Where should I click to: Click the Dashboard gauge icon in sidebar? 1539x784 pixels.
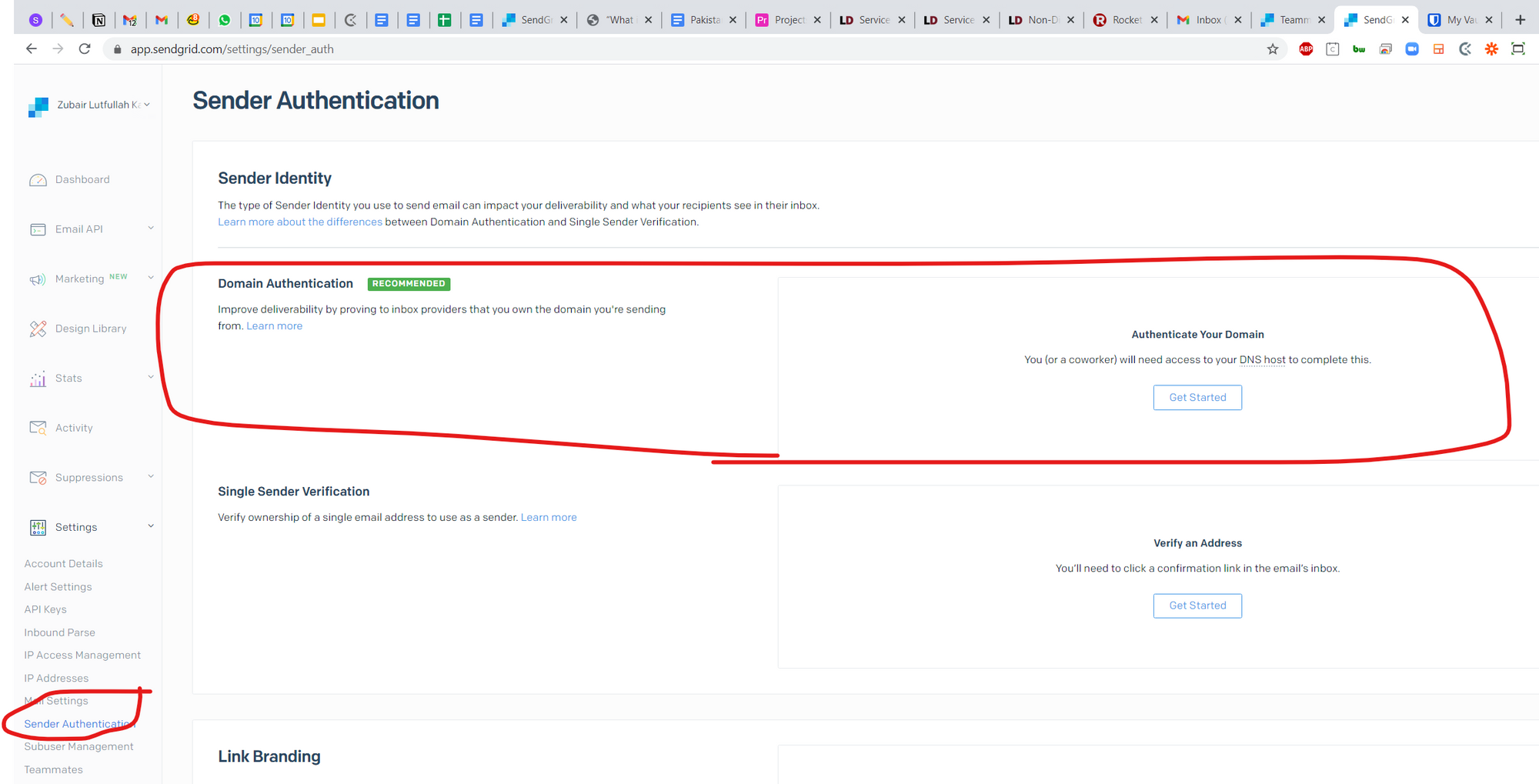pyautogui.click(x=38, y=180)
